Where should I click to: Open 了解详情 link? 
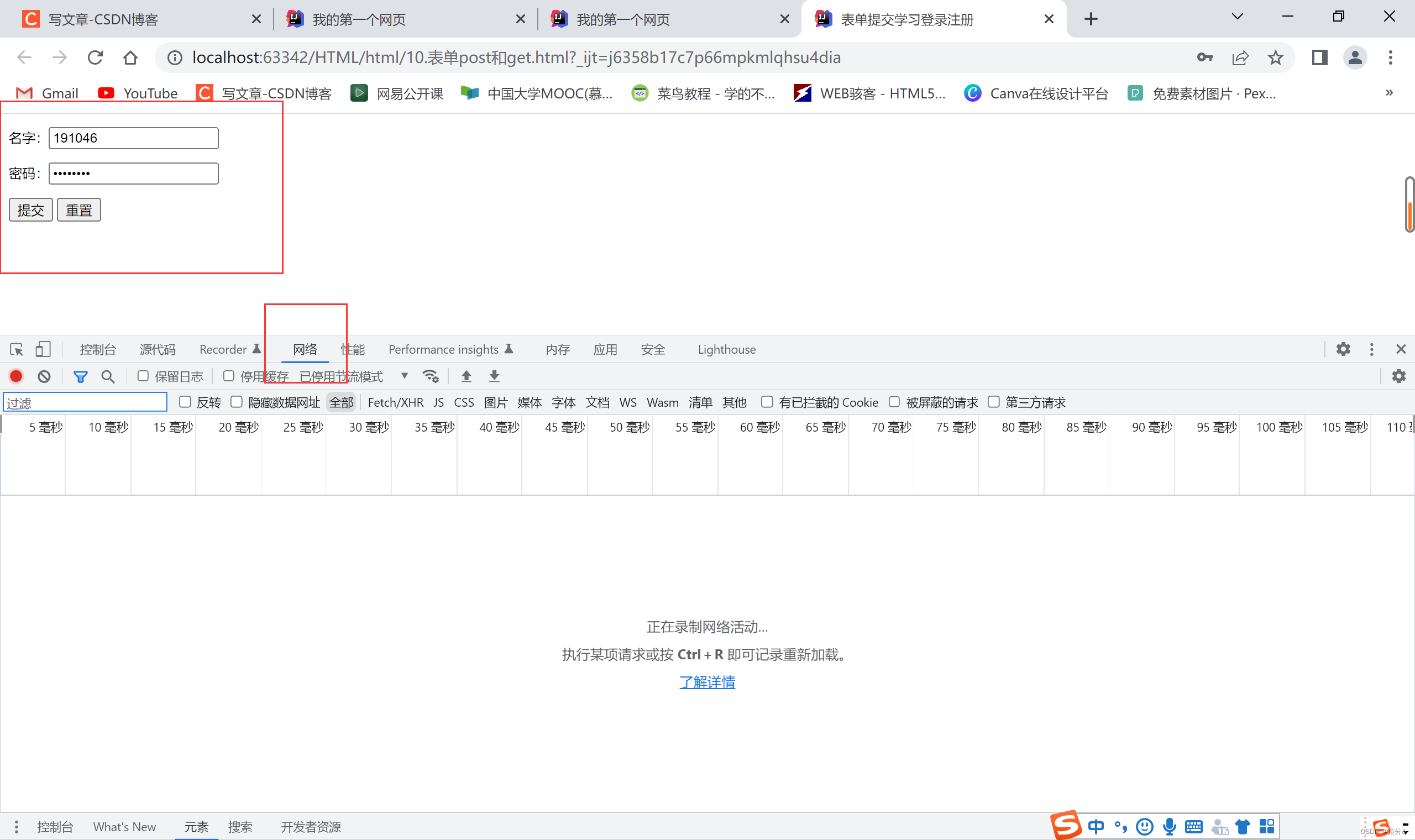pyautogui.click(x=707, y=682)
